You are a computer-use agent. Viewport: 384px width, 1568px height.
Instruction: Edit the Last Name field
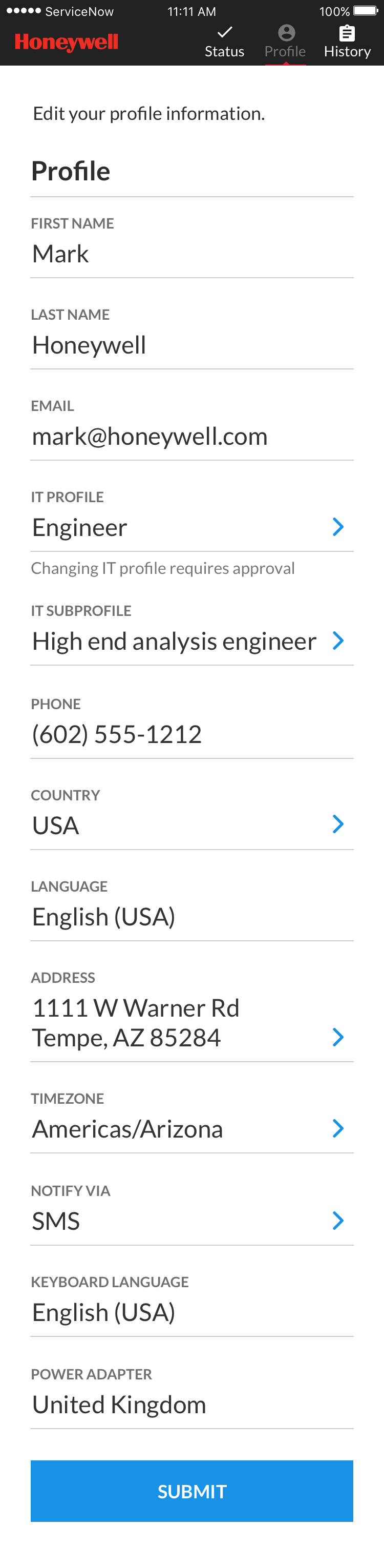tap(183, 345)
